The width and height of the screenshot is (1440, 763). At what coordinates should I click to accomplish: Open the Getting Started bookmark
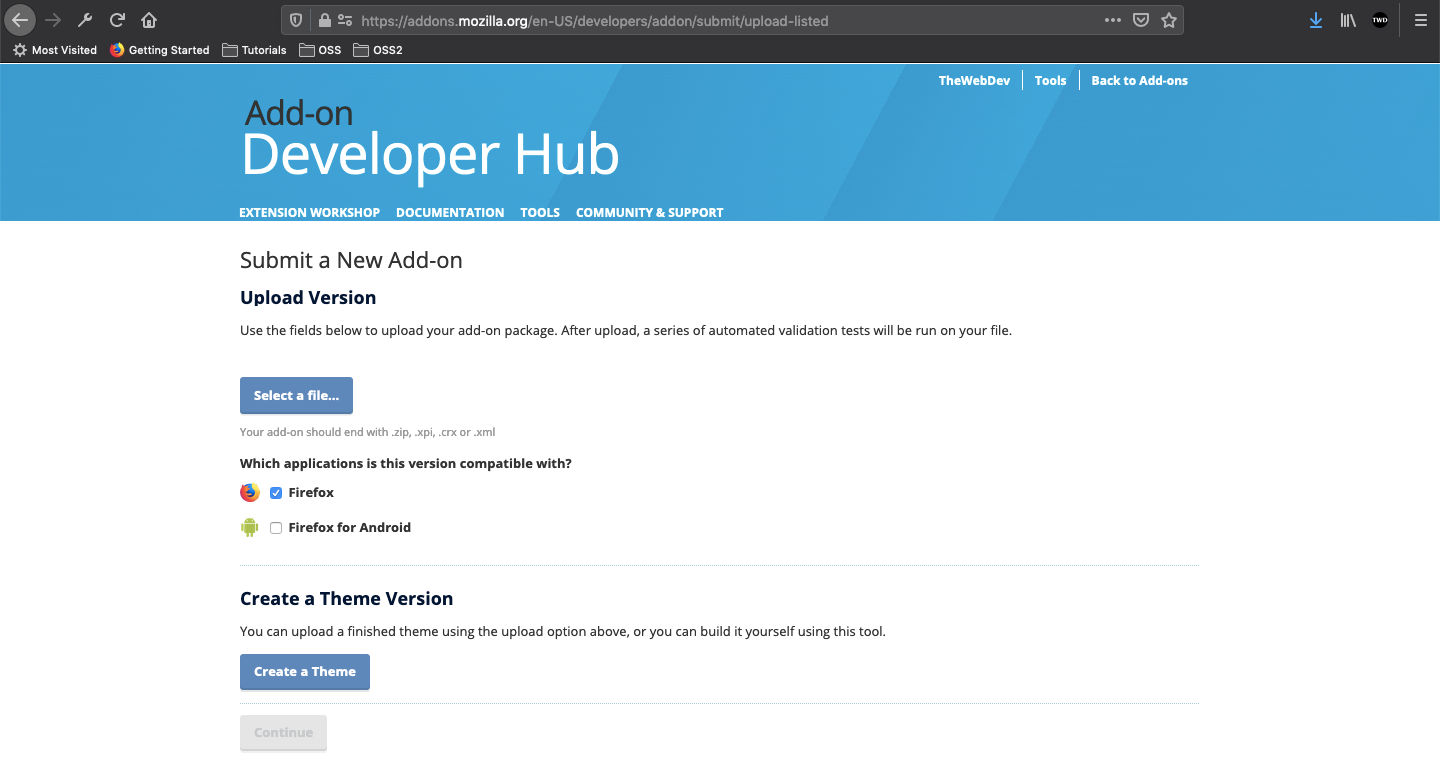(x=160, y=50)
